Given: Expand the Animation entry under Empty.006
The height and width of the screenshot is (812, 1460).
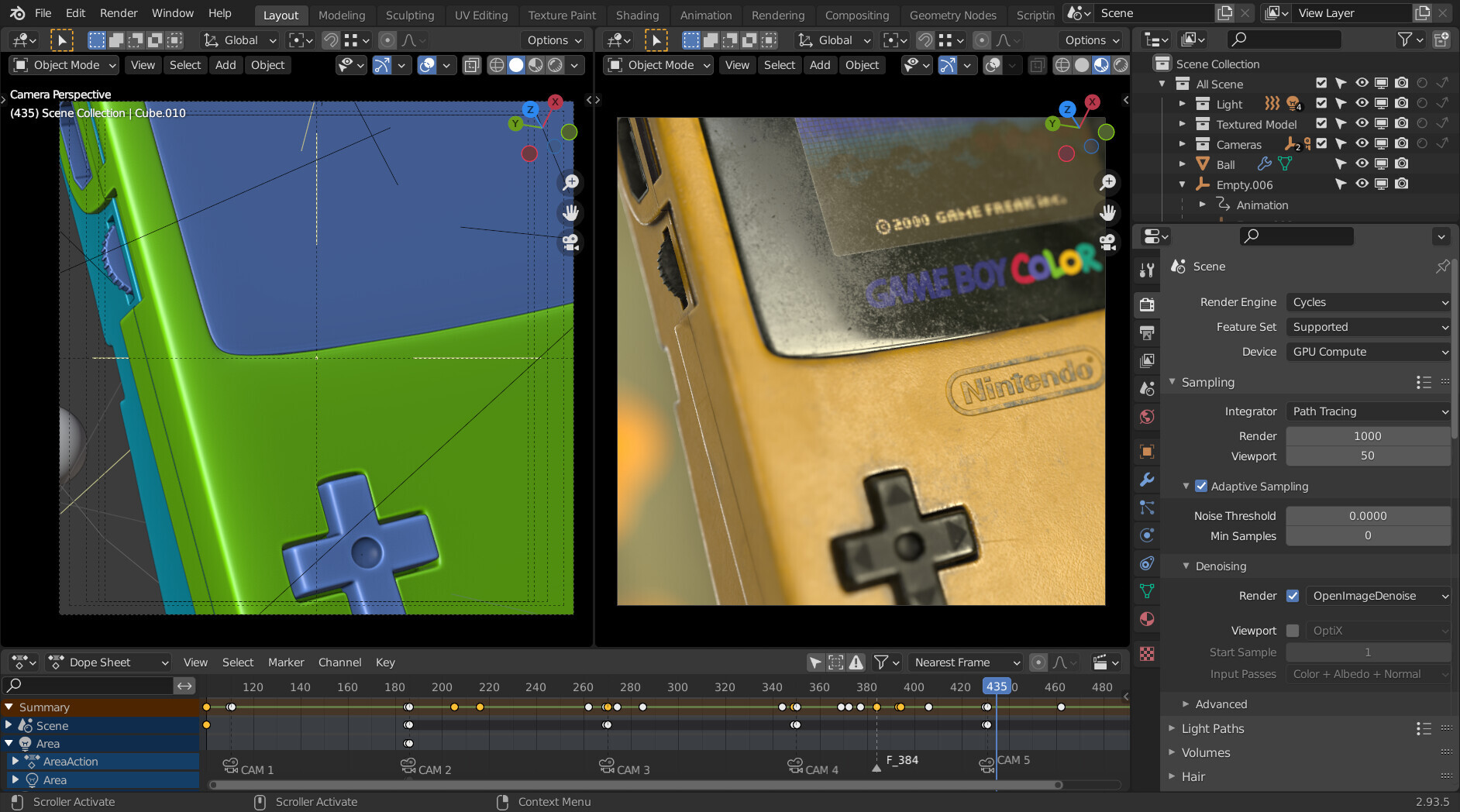Looking at the screenshot, I should pyautogui.click(x=1203, y=205).
